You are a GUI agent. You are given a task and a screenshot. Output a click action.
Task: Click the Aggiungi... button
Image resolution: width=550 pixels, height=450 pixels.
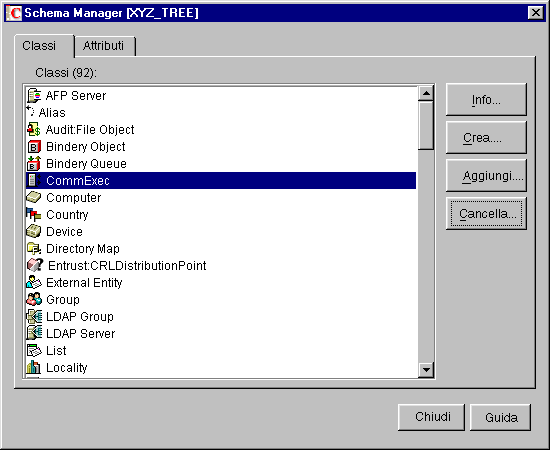point(486,175)
